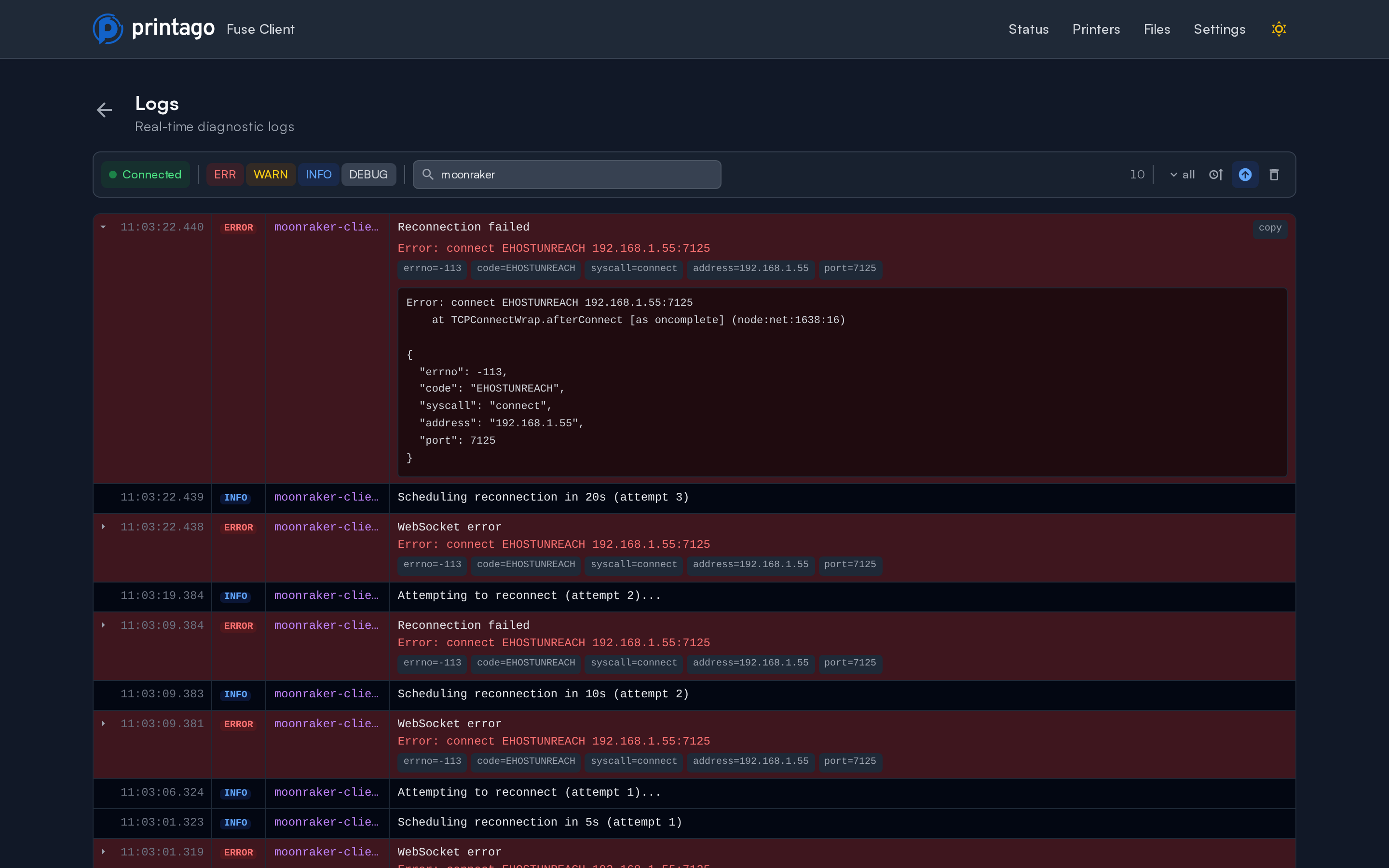Click port=7125 tag in 11:03:09.384 entry
Viewport: 1389px width, 868px height.
850,663
